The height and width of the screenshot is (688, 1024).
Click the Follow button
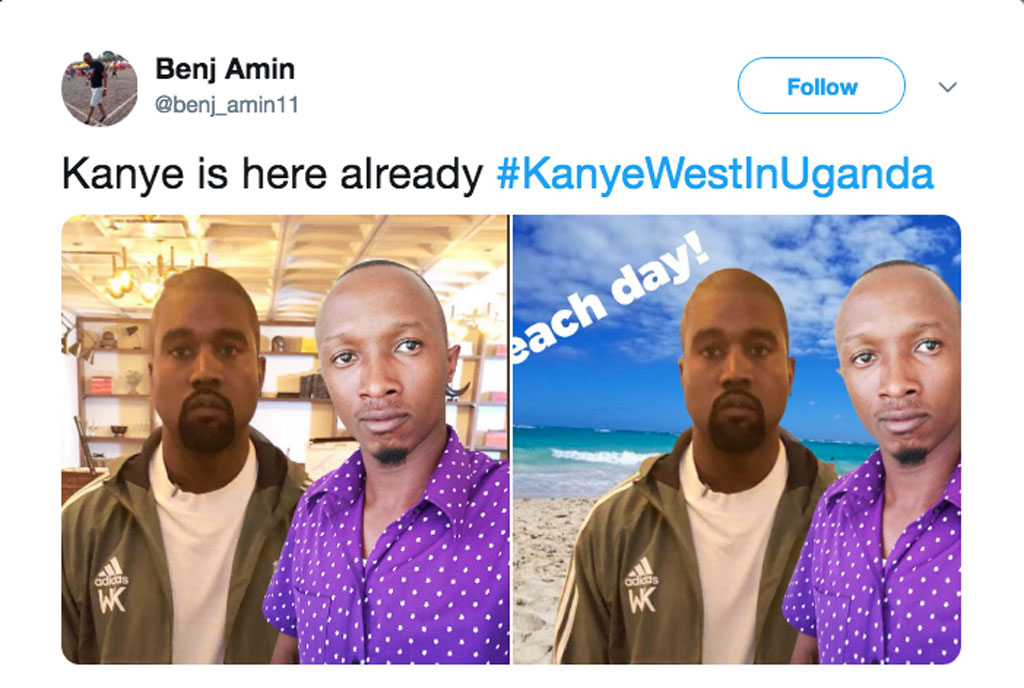pyautogui.click(x=821, y=86)
